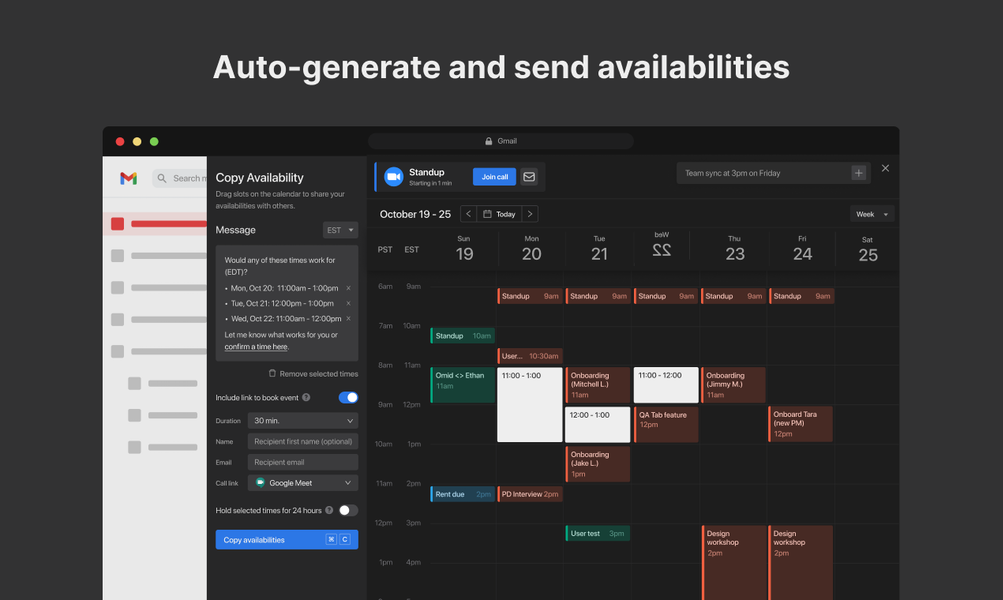
Task: Turn off Include link to book event
Action: (349, 397)
